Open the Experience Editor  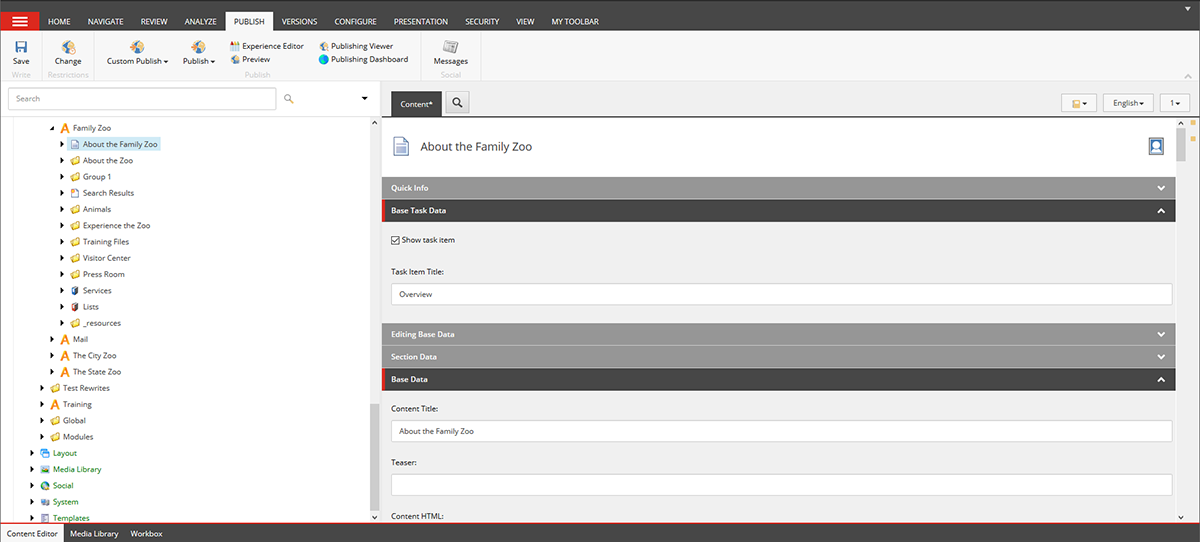point(266,46)
